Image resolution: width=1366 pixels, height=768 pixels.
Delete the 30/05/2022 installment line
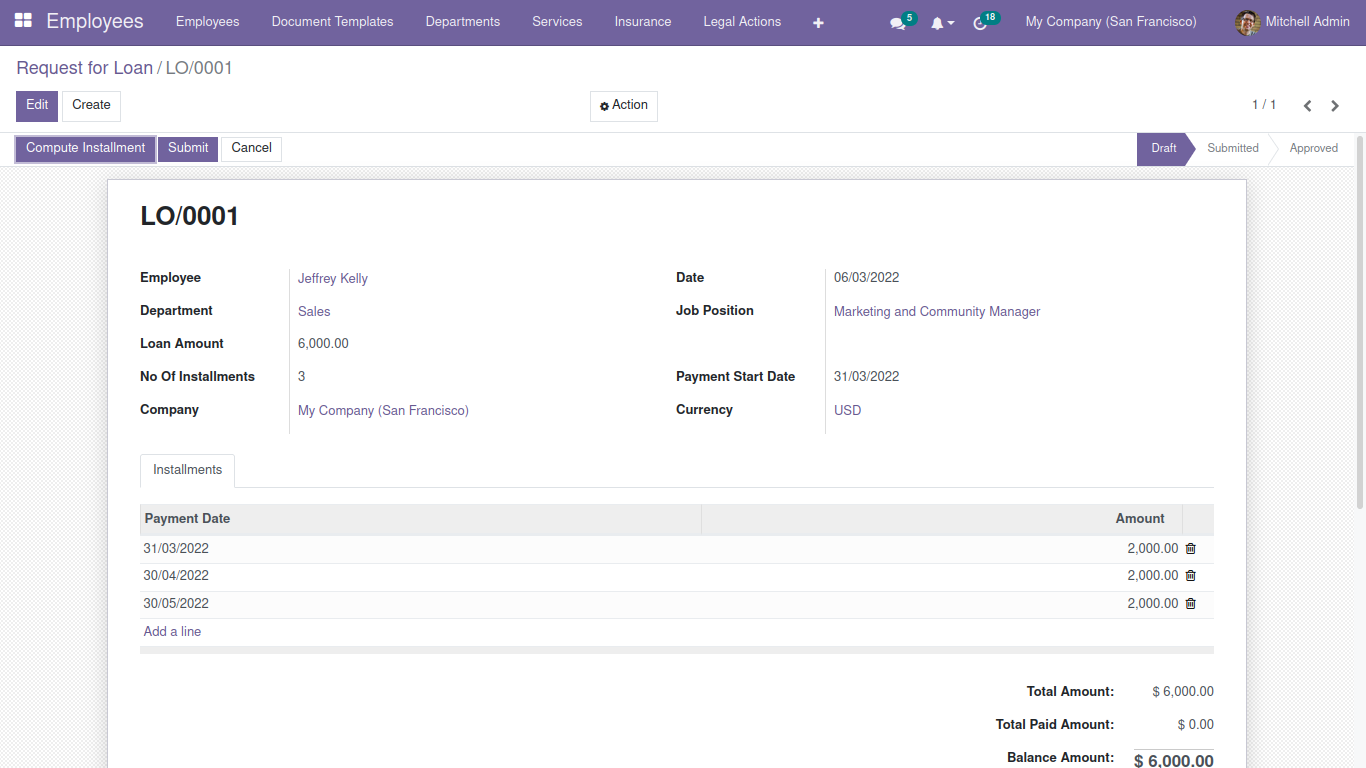click(x=1190, y=603)
